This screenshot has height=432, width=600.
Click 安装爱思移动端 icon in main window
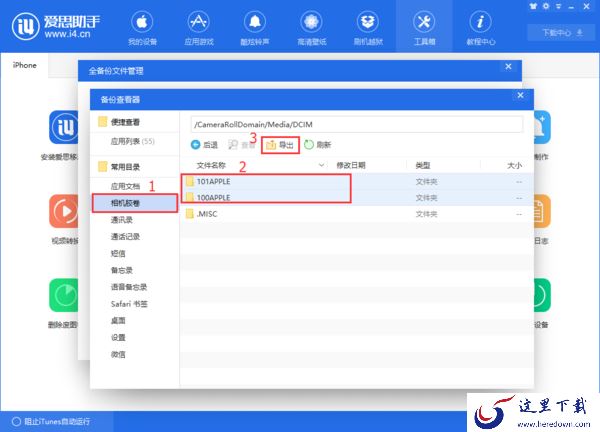click(64, 127)
